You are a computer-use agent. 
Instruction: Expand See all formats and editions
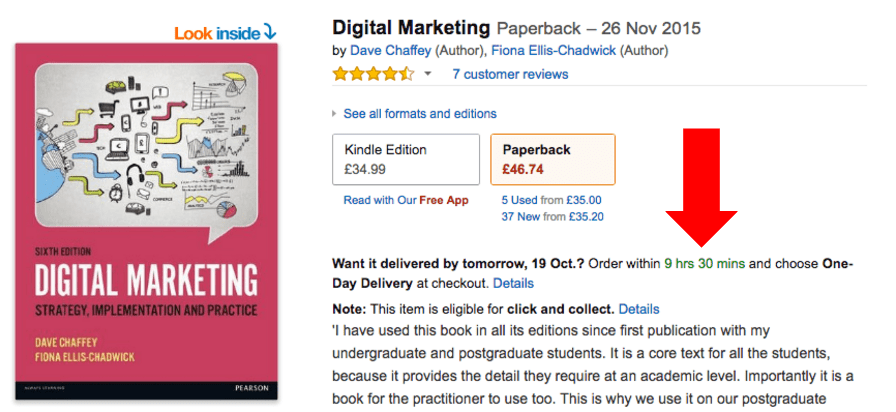pos(419,114)
